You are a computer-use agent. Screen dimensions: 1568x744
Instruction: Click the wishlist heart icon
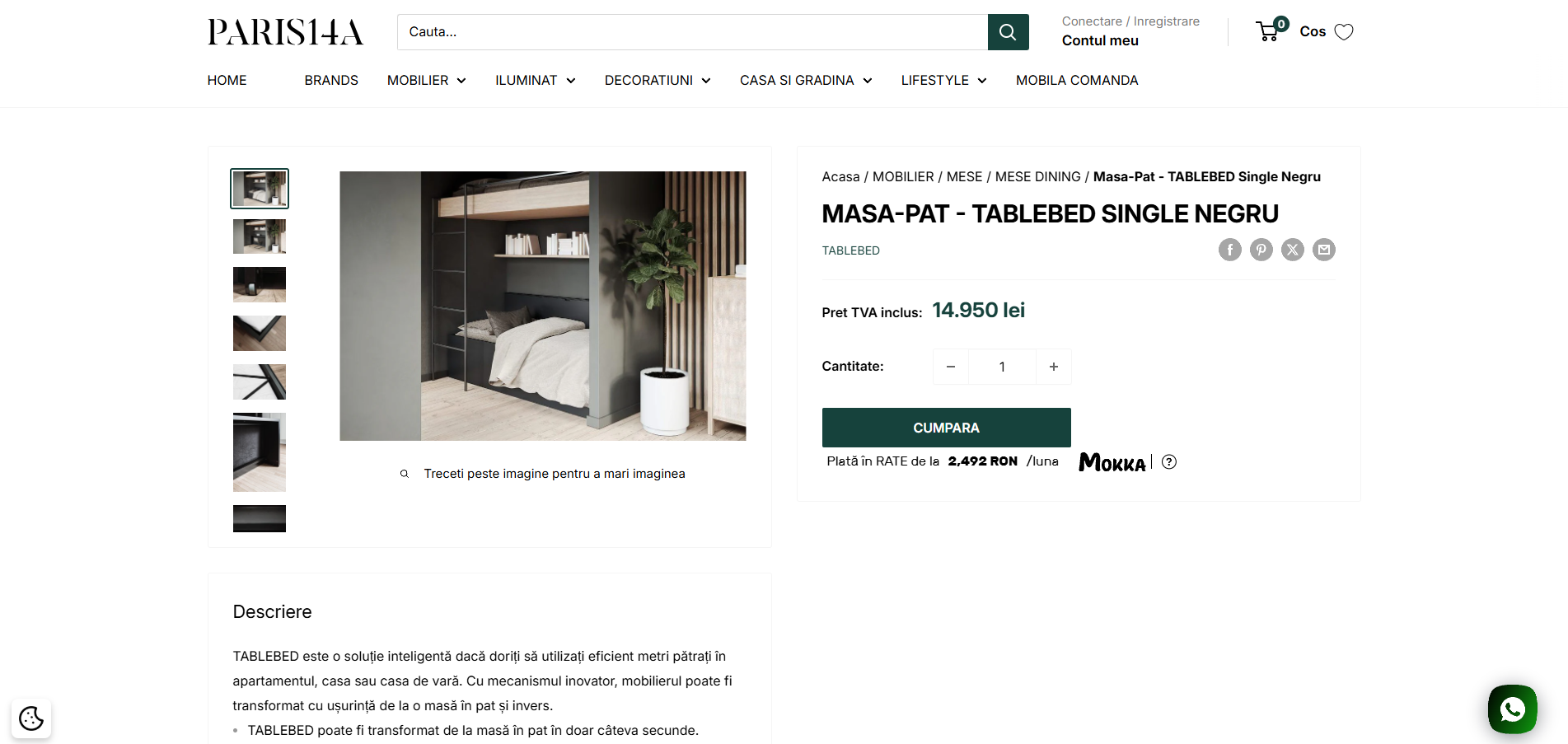1344,32
